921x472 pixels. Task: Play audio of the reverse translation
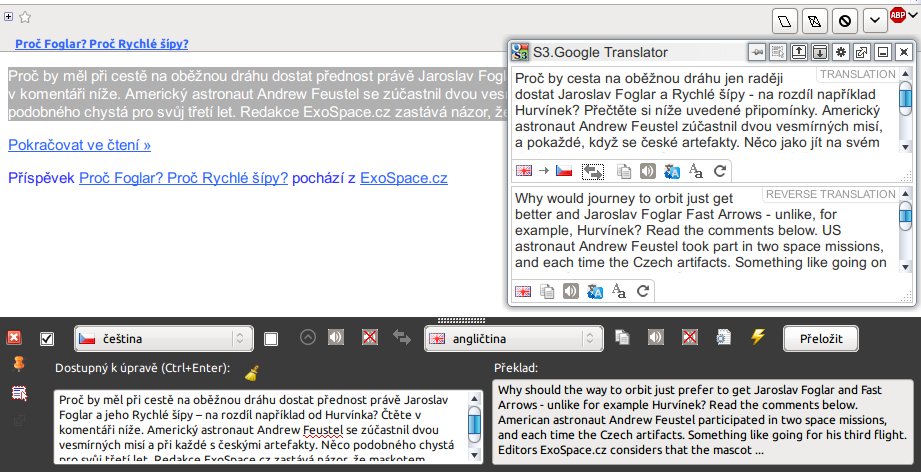click(x=571, y=291)
